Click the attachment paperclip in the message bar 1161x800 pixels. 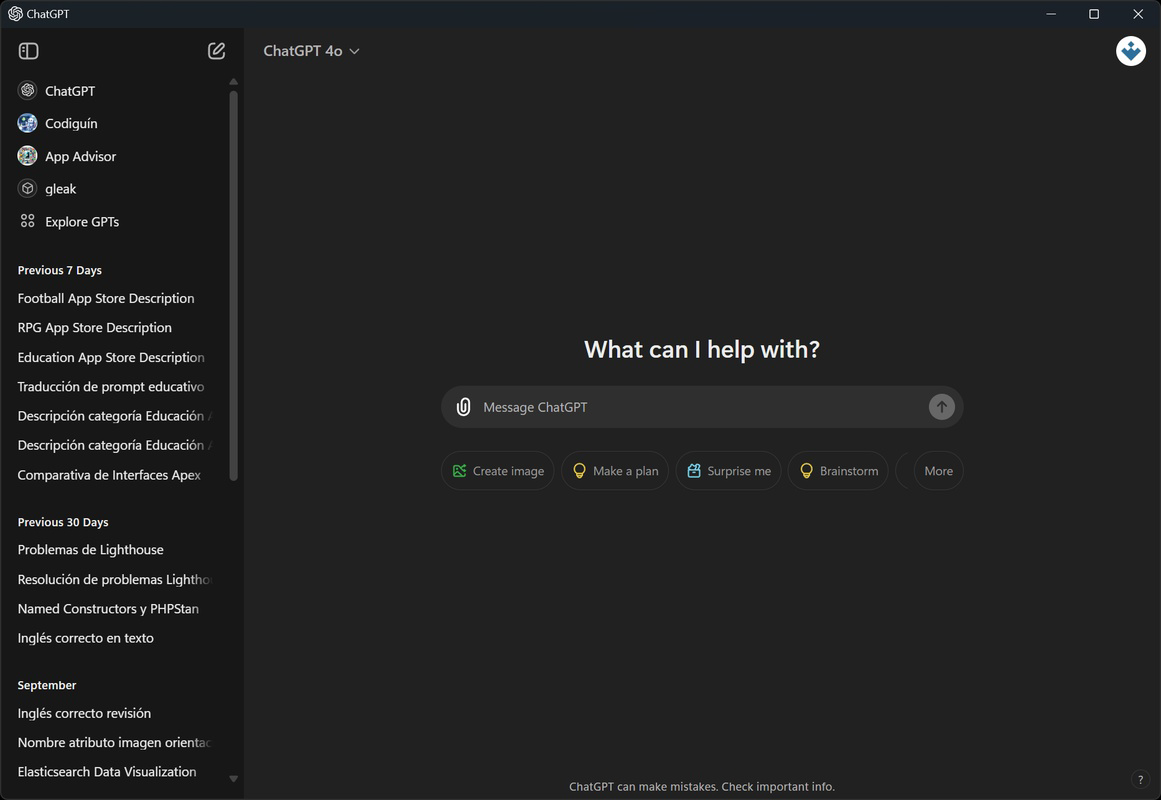pyautogui.click(x=463, y=407)
